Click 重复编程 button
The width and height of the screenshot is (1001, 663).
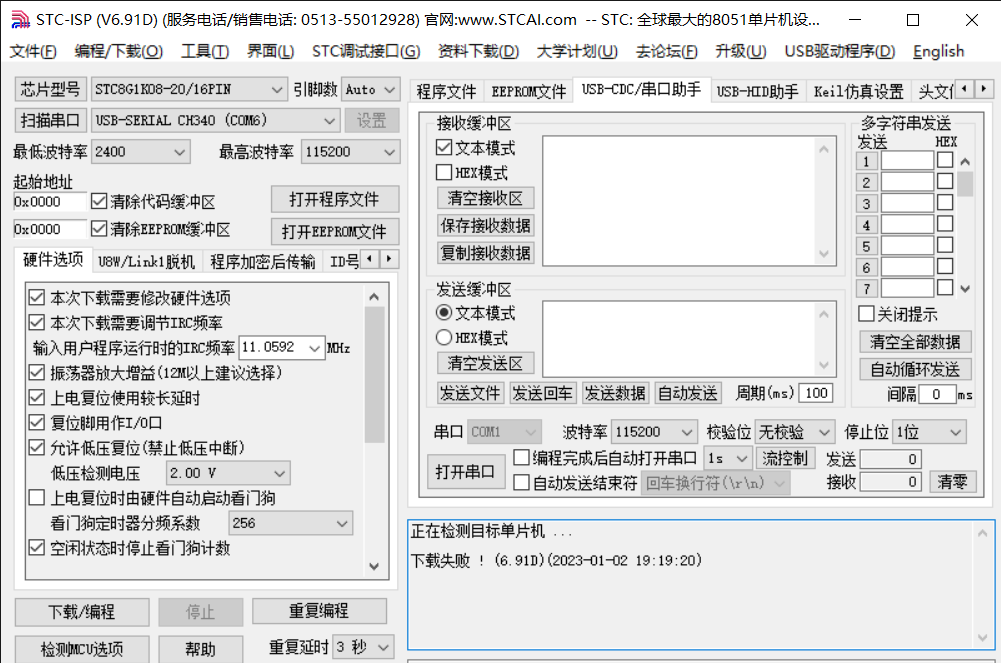click(319, 611)
